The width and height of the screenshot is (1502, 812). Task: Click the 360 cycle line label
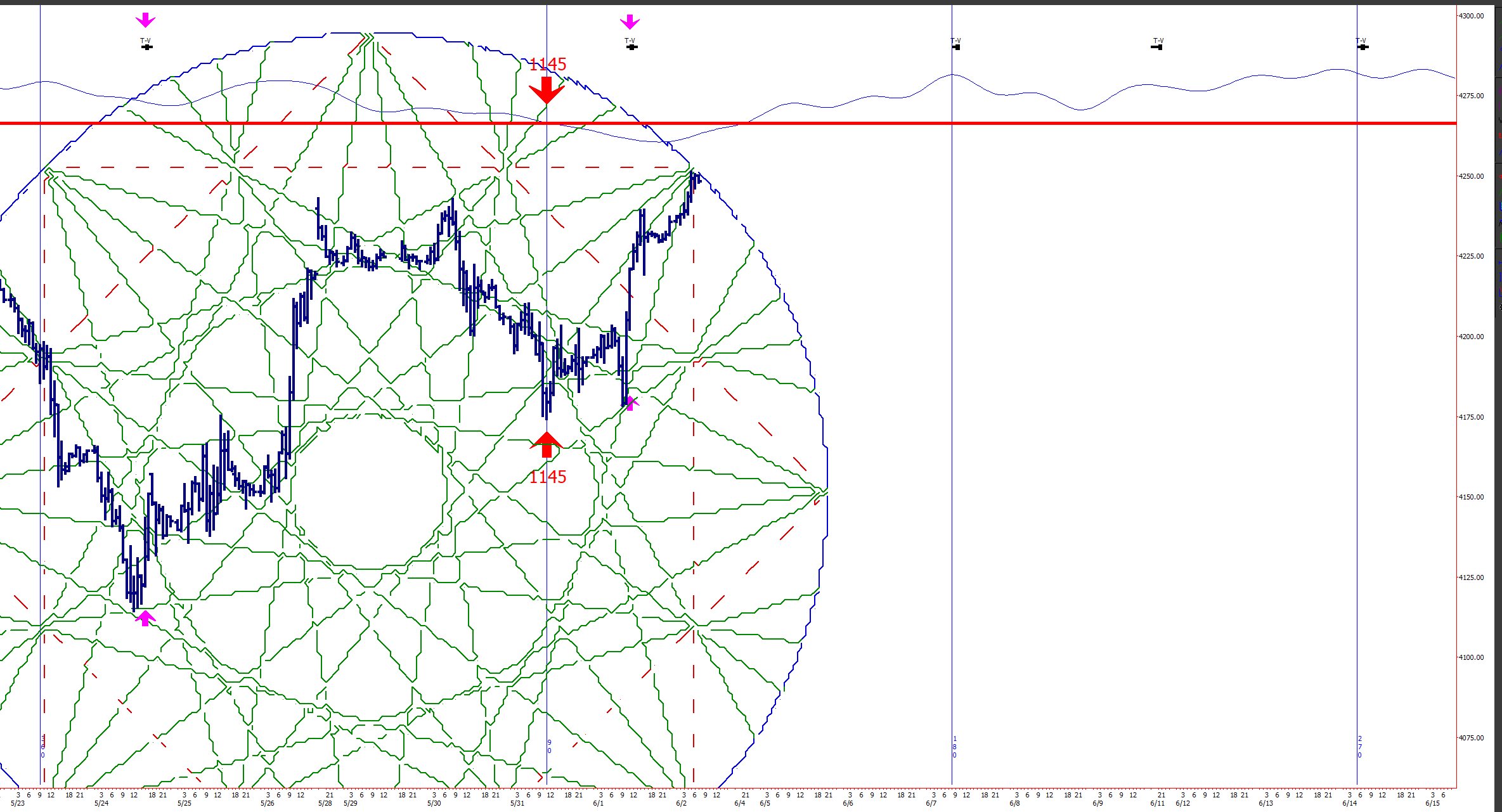43,747
